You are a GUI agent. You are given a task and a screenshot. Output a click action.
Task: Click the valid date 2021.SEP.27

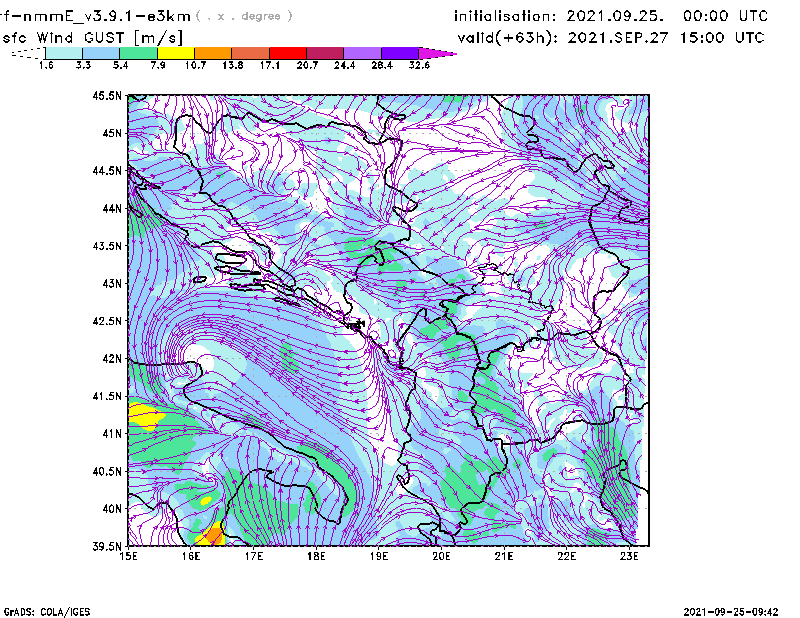pos(619,38)
